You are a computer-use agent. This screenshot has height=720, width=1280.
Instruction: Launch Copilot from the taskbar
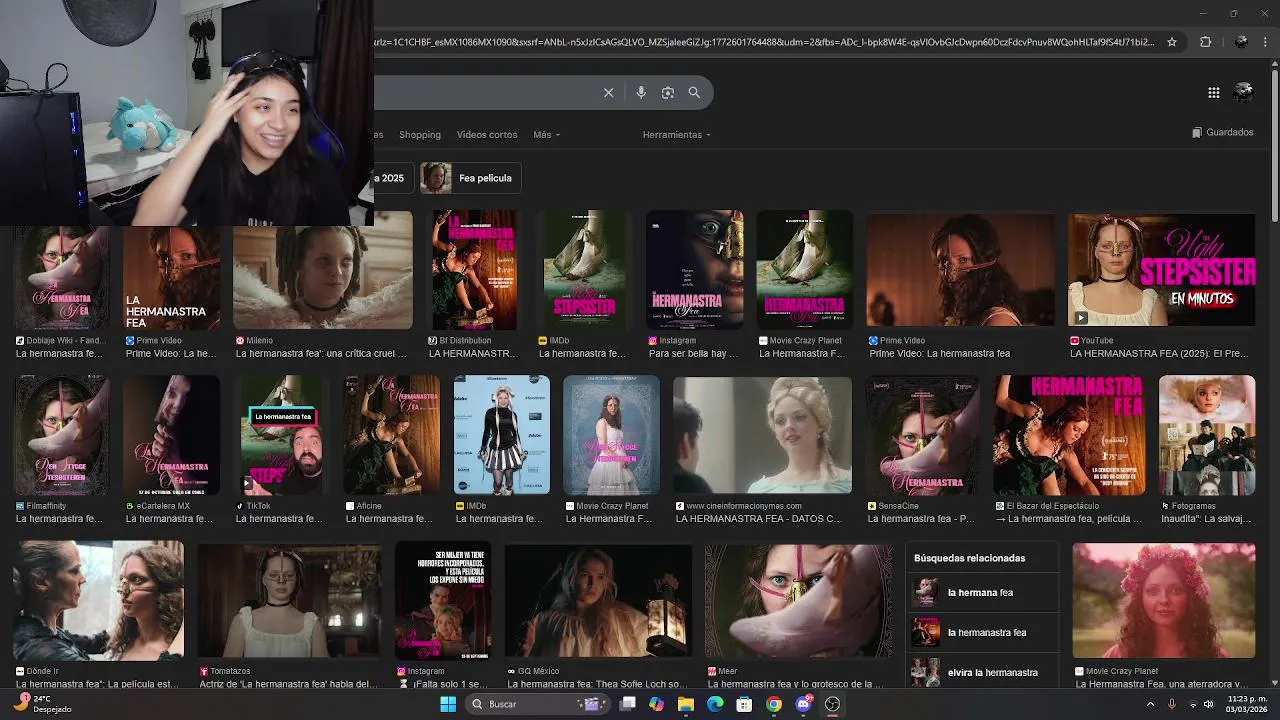[656, 704]
